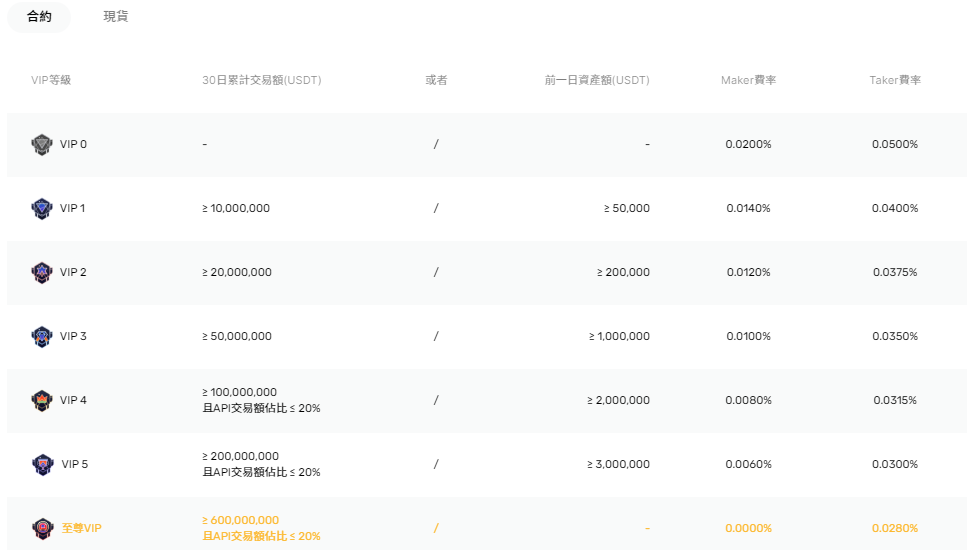This screenshot has width=971, height=550.
Task: Select the ≥ 20,000,000 trading volume cell
Action: pyautogui.click(x=237, y=272)
